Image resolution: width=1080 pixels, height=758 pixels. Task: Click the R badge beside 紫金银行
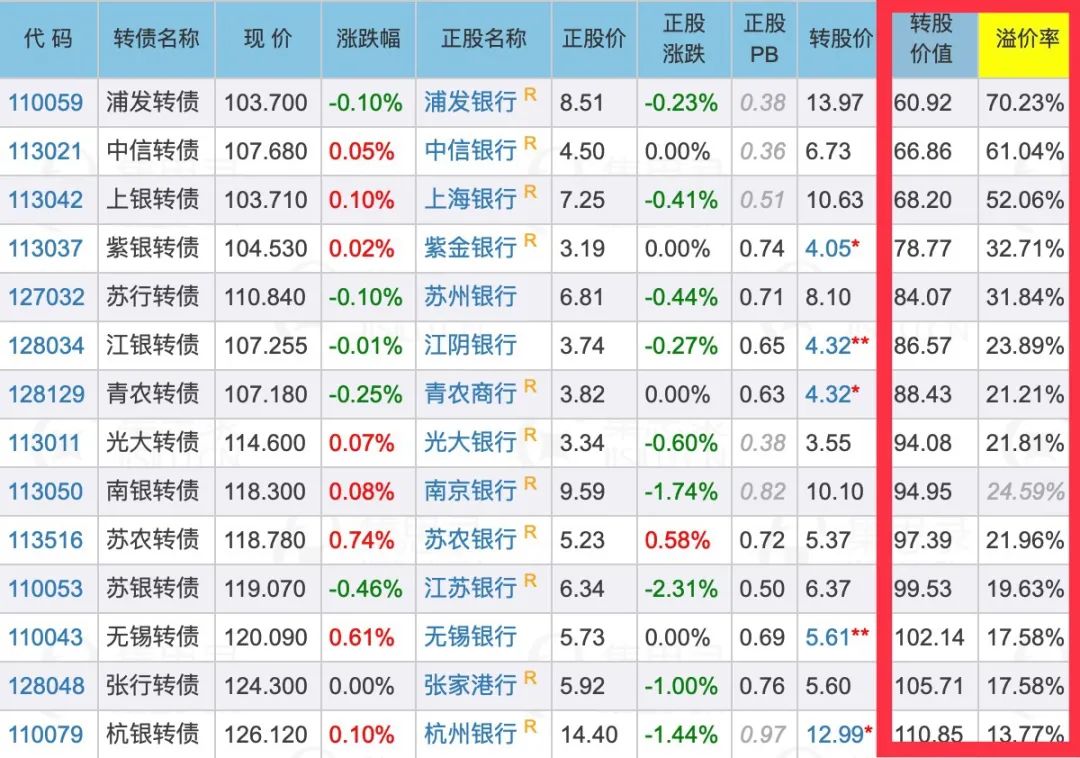[530, 240]
